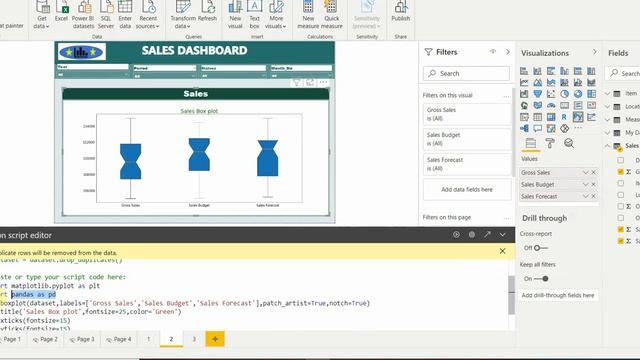The width and height of the screenshot is (640, 360).
Task: Refresh the report data
Action: (x=207, y=11)
